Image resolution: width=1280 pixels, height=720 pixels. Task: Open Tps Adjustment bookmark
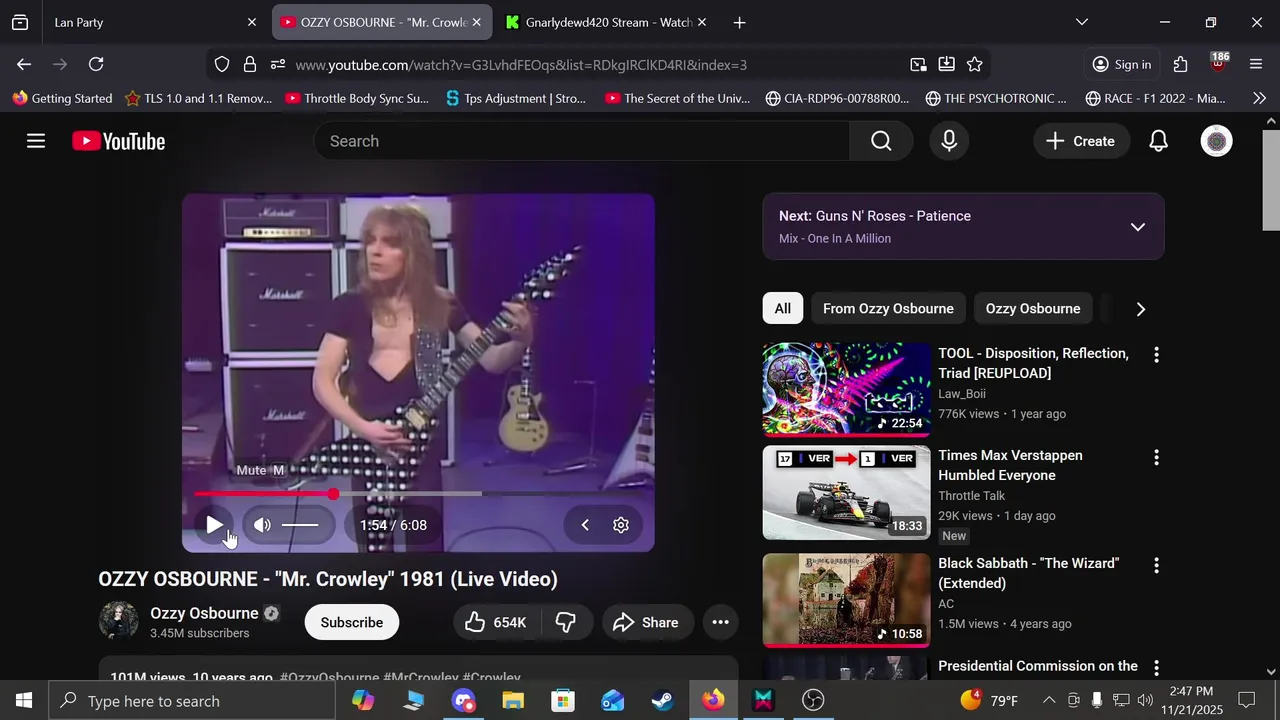click(516, 98)
